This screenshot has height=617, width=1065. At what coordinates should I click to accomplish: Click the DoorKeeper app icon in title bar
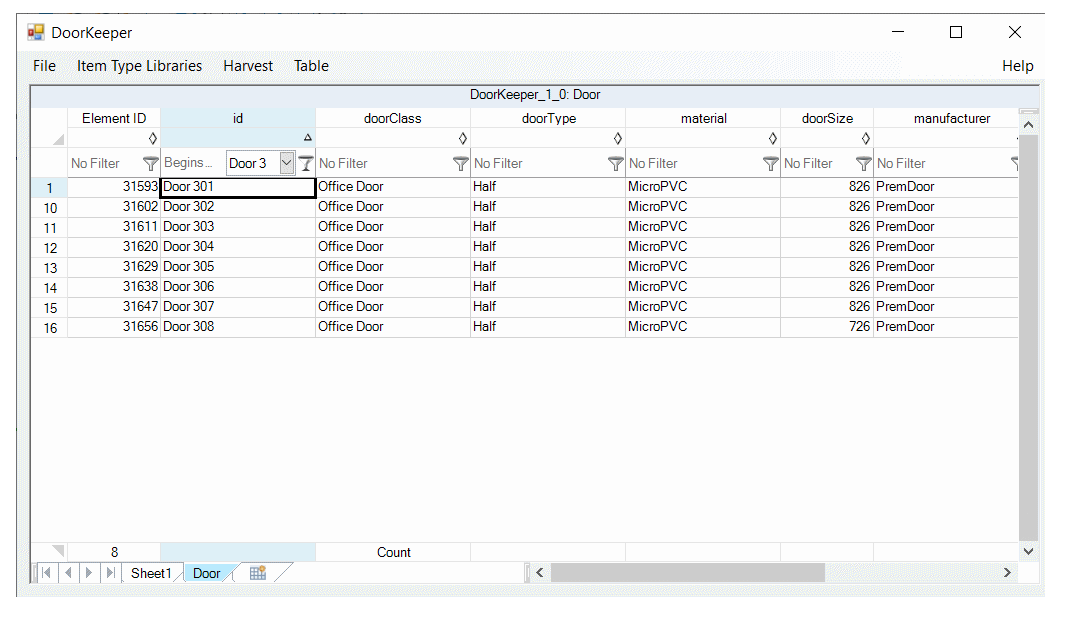(x=36, y=32)
